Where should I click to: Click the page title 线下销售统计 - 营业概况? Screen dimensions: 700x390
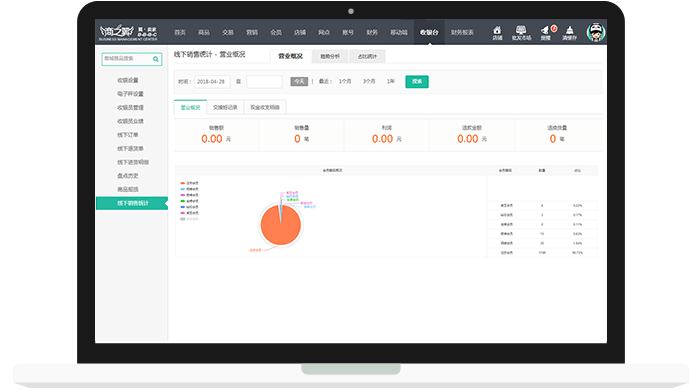(x=209, y=54)
